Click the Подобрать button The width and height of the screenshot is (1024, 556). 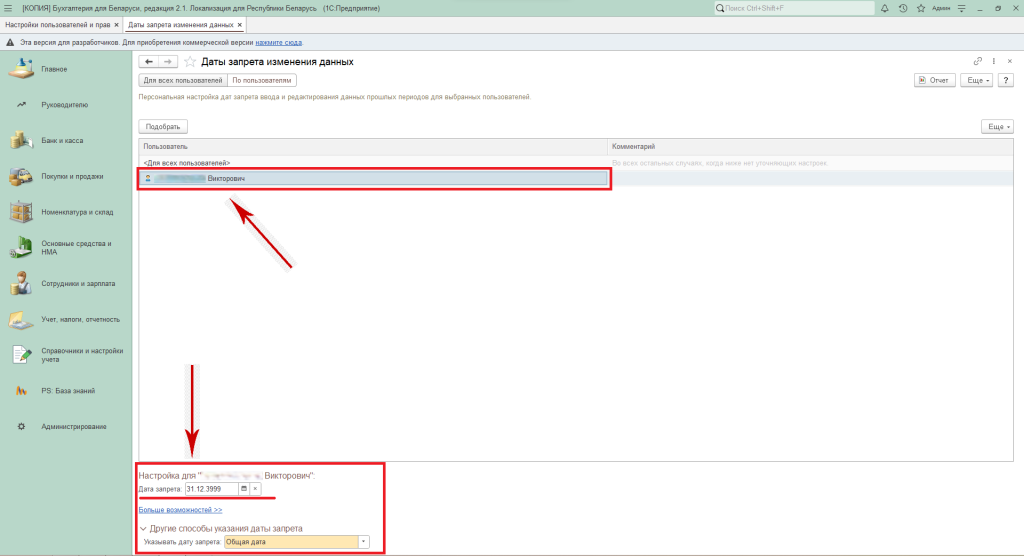pyautogui.click(x=163, y=127)
